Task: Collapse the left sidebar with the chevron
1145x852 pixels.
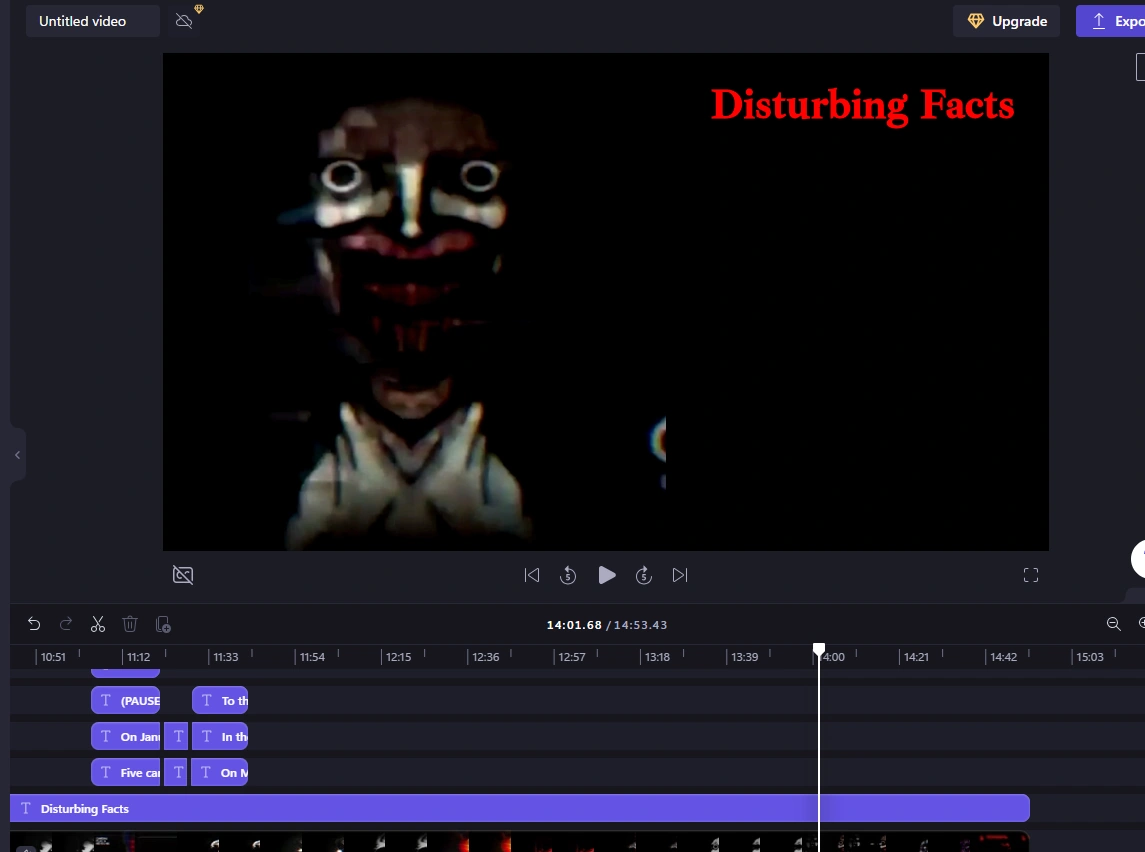Action: pyautogui.click(x=16, y=455)
